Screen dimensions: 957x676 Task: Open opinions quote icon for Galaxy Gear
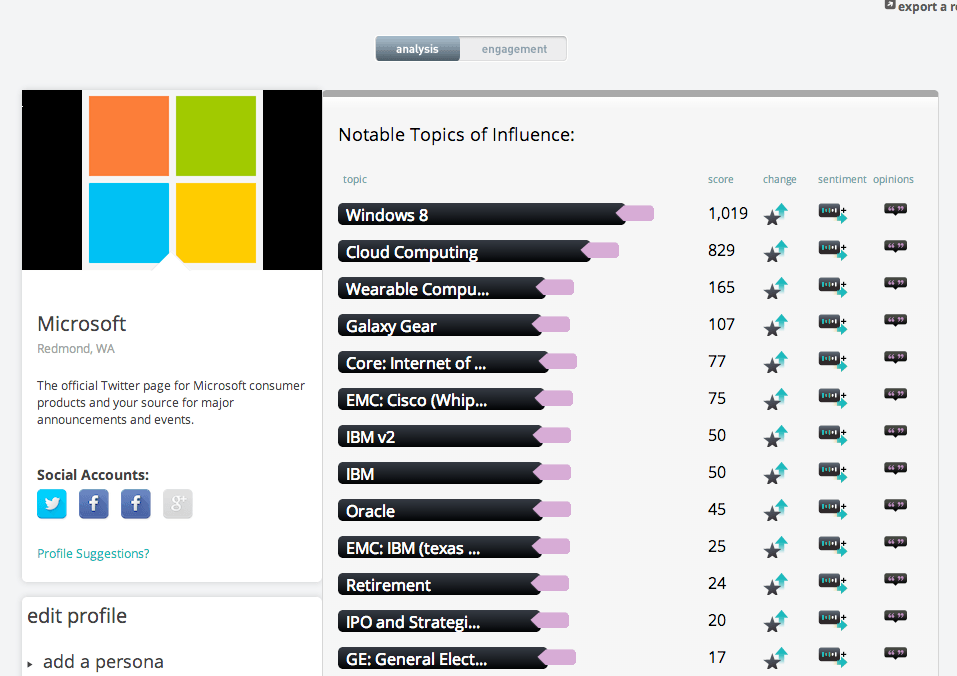click(x=895, y=321)
